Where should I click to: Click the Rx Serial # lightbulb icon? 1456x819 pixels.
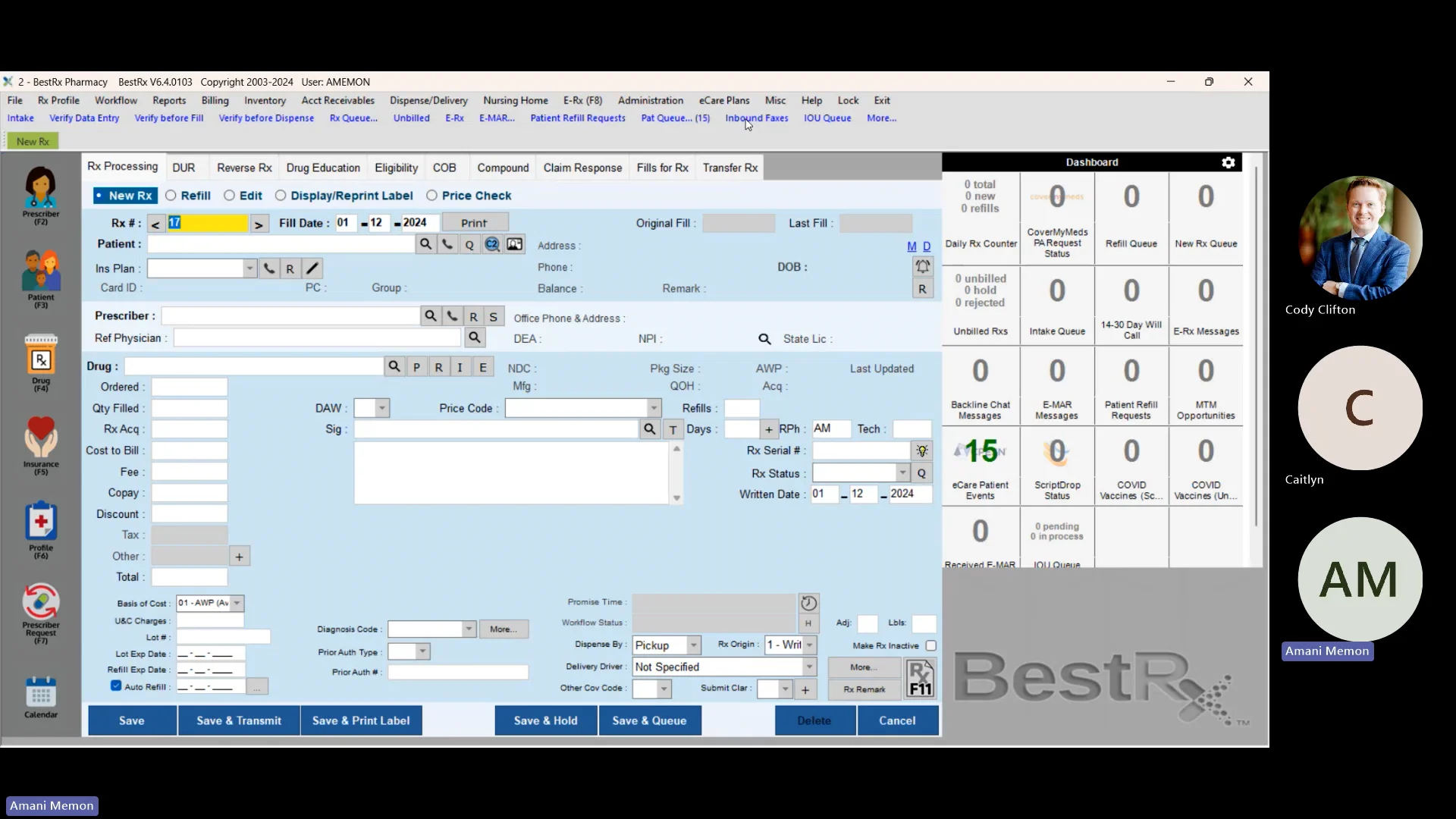(x=922, y=450)
